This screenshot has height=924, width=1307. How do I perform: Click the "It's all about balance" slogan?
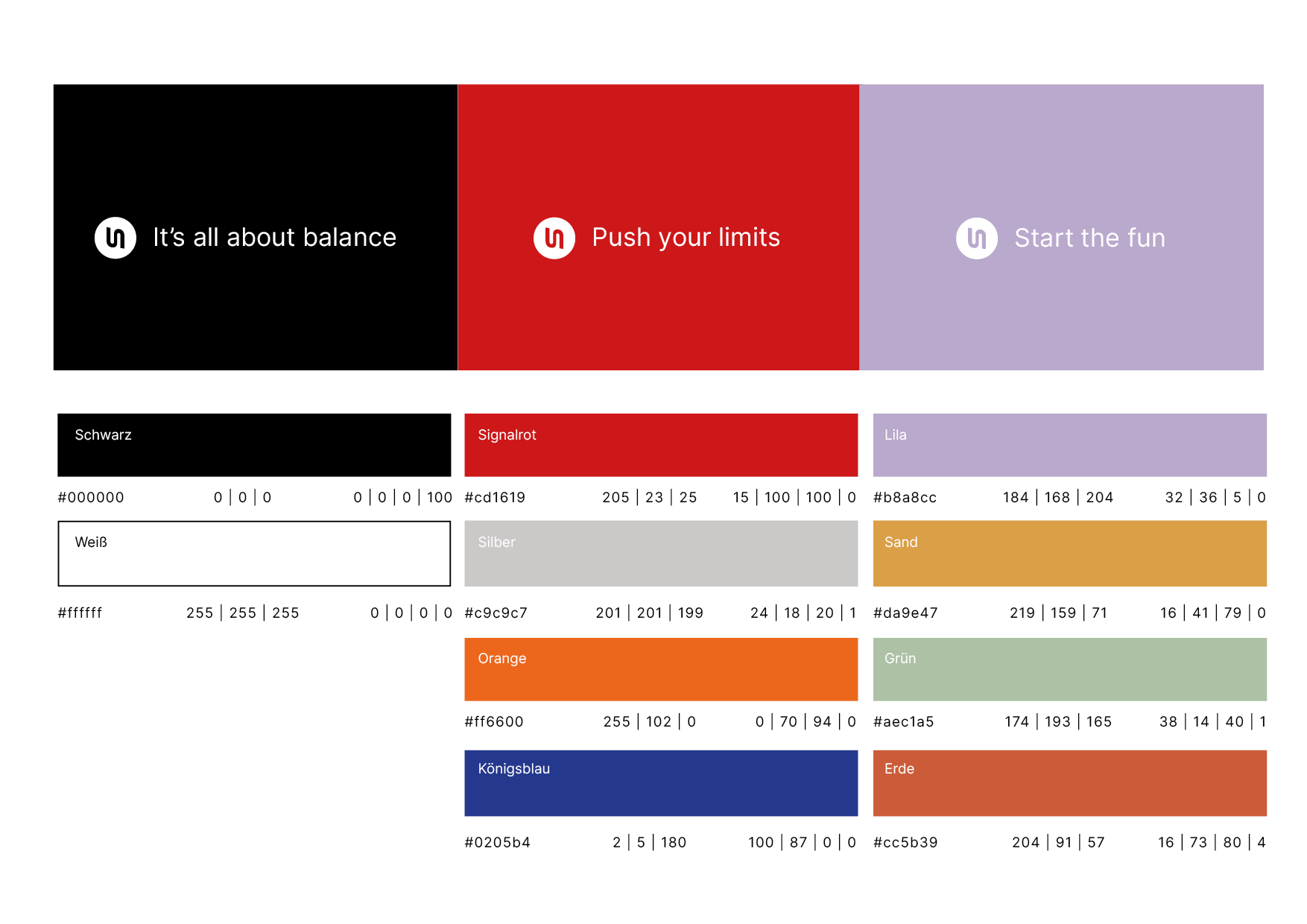click(274, 238)
